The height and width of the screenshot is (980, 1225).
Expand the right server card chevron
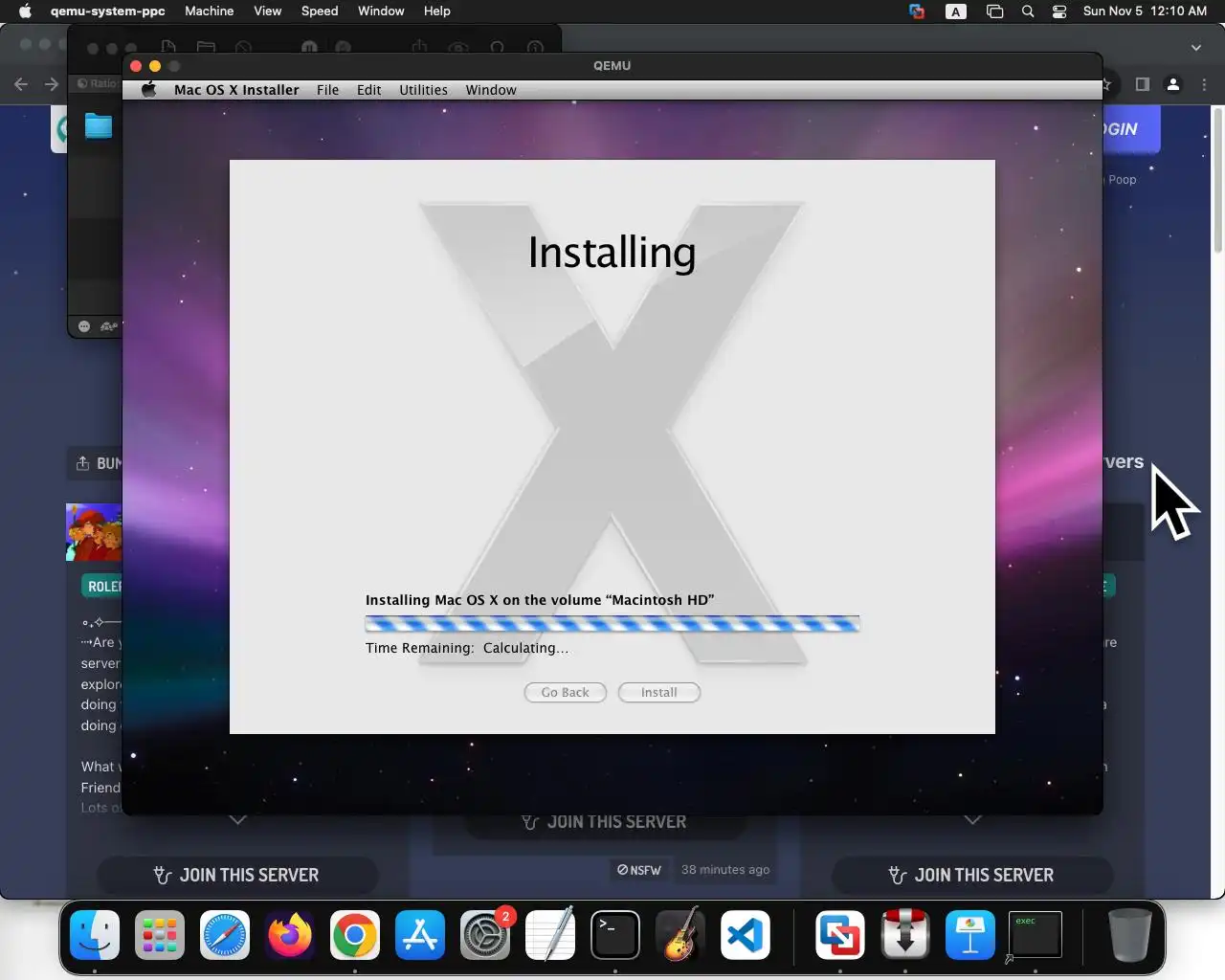coord(973,819)
